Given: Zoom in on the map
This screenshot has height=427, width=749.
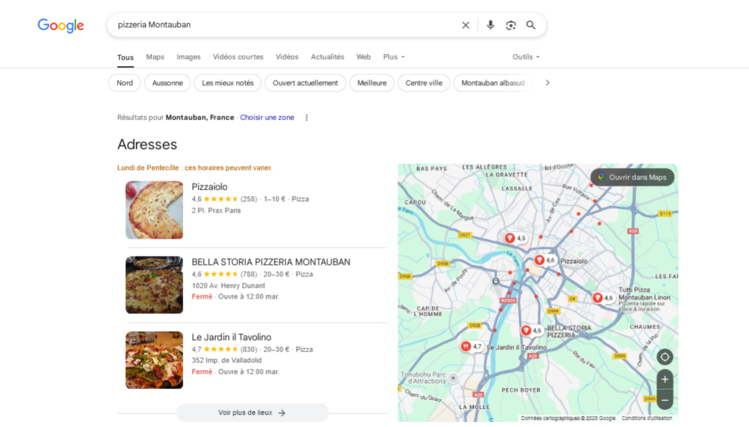Looking at the screenshot, I should pos(665,380).
